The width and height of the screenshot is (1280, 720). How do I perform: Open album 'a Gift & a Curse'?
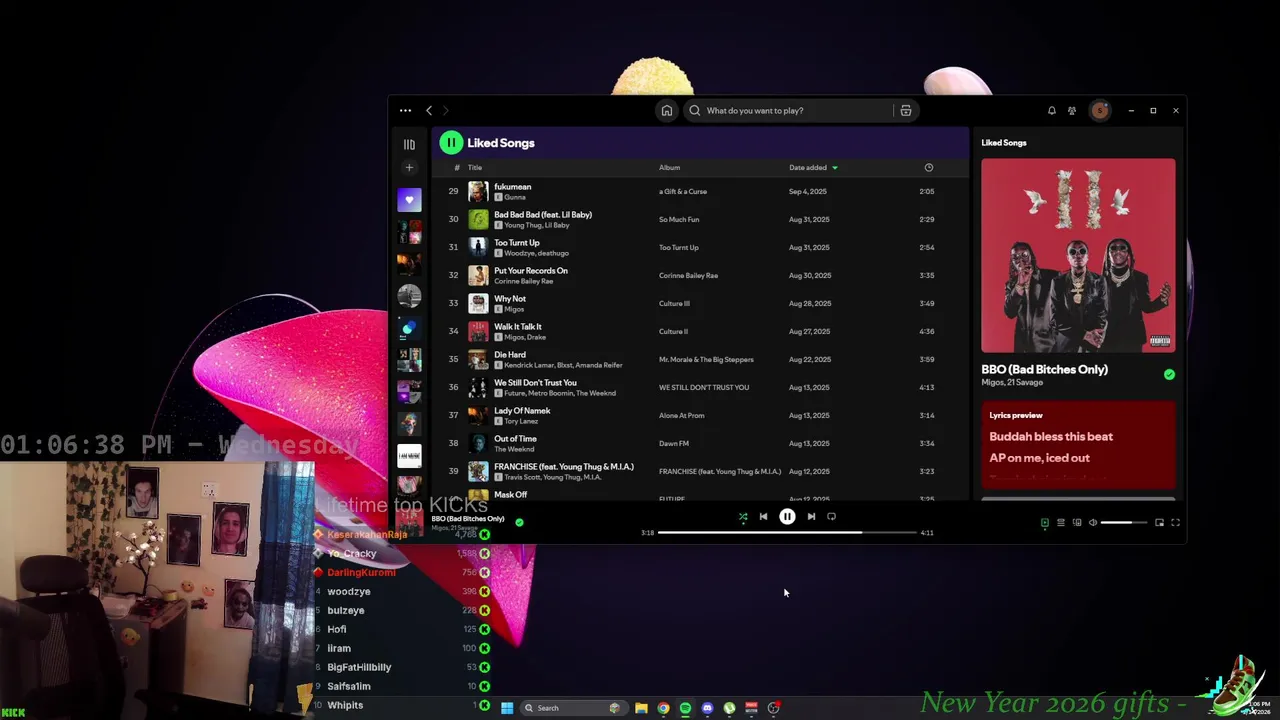click(683, 192)
